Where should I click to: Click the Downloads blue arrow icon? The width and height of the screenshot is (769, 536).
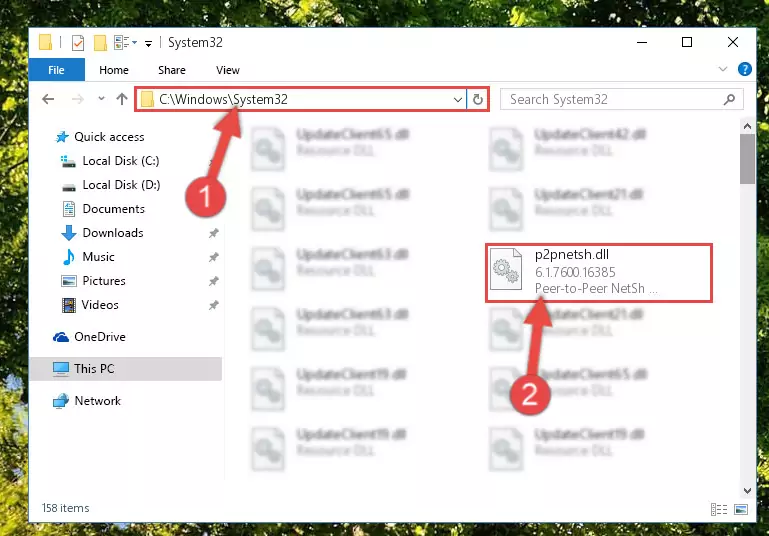(x=69, y=233)
